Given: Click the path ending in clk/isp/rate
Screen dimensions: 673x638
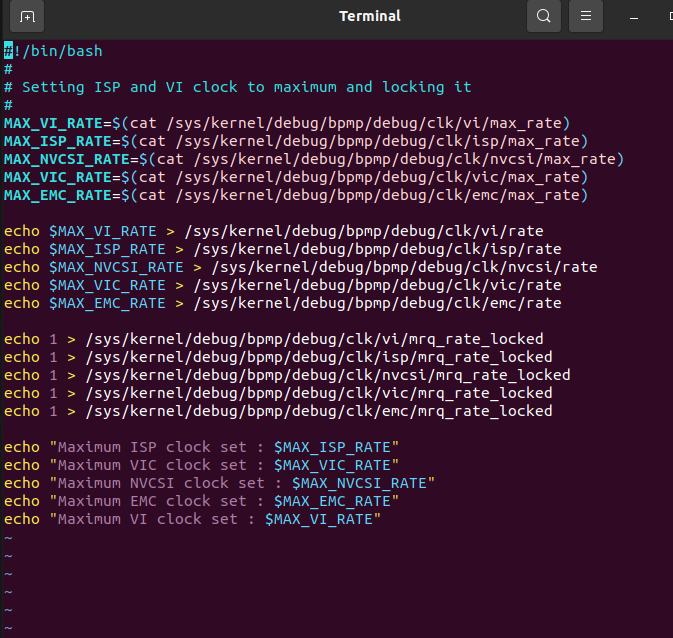Looking at the screenshot, I should (377, 249).
